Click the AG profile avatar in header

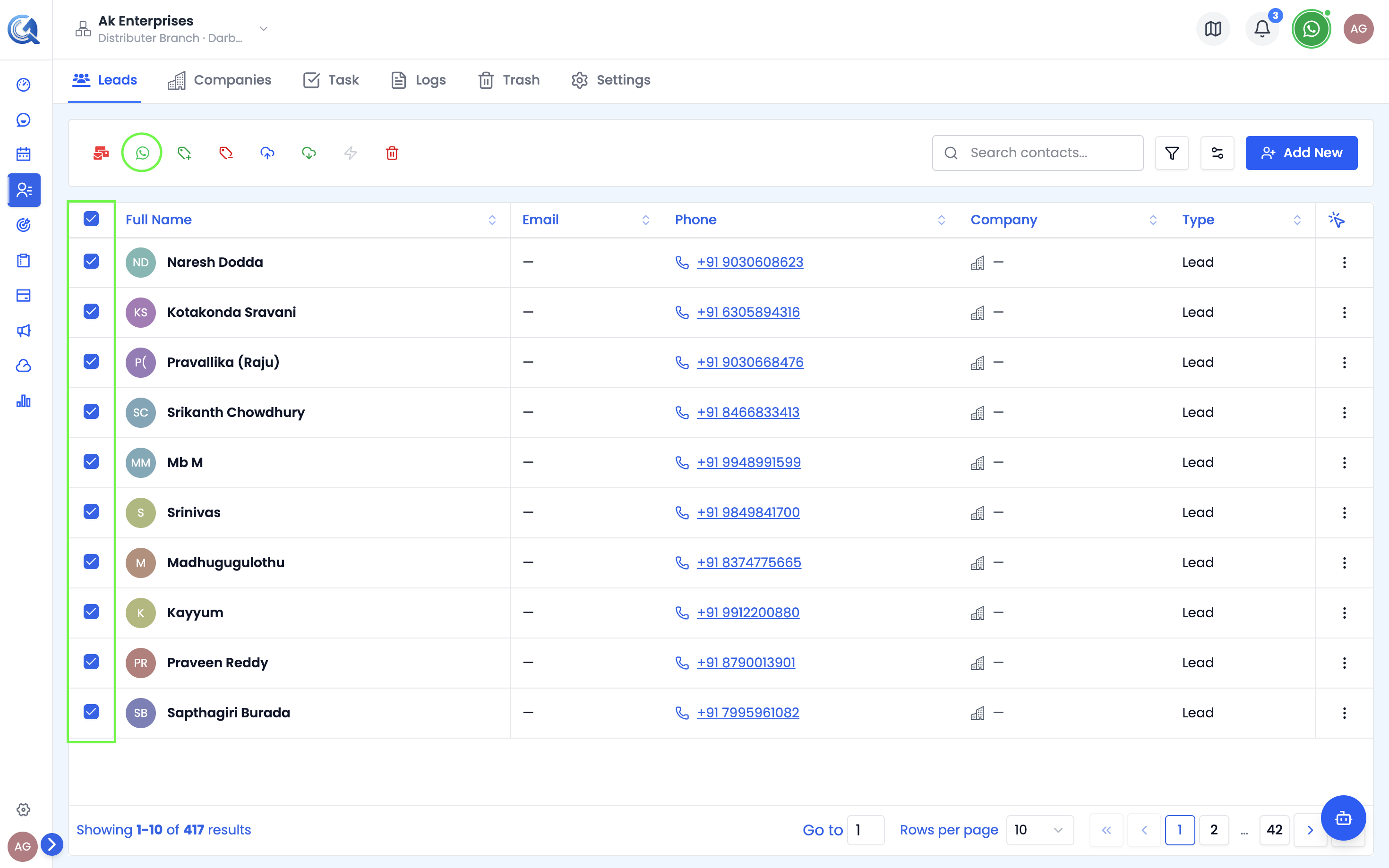[1359, 29]
